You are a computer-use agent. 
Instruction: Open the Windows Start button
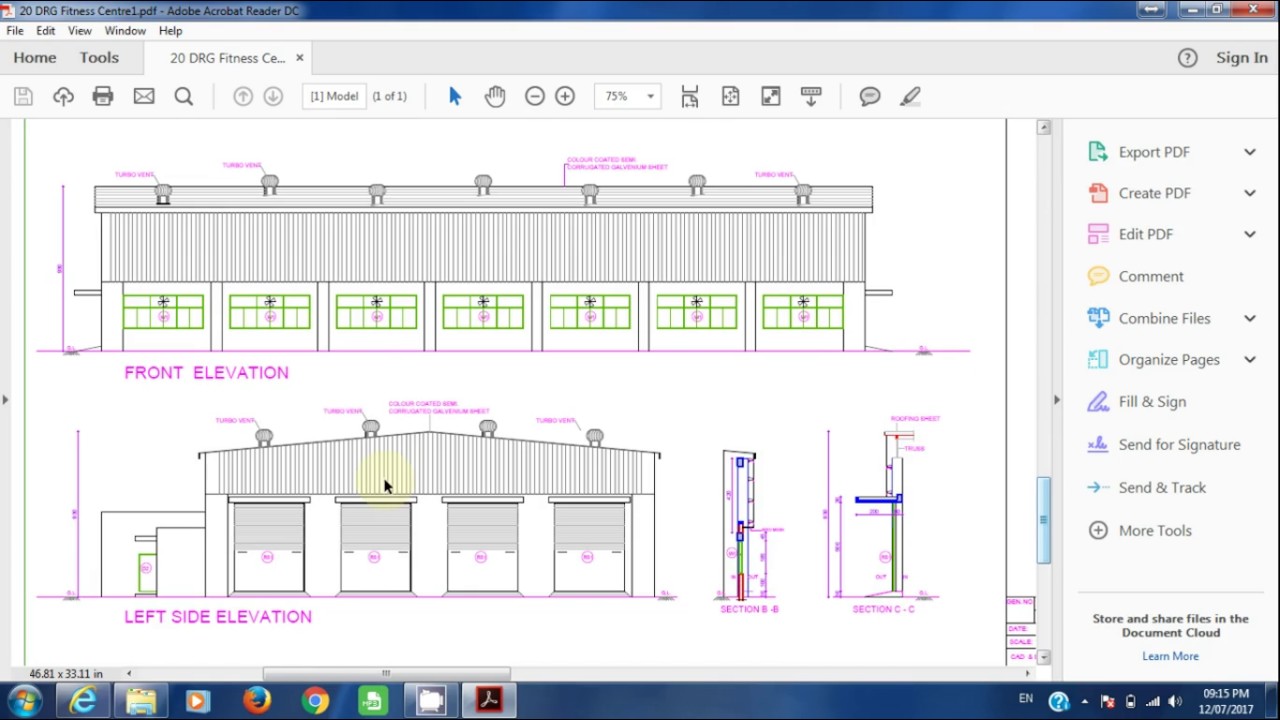25,701
